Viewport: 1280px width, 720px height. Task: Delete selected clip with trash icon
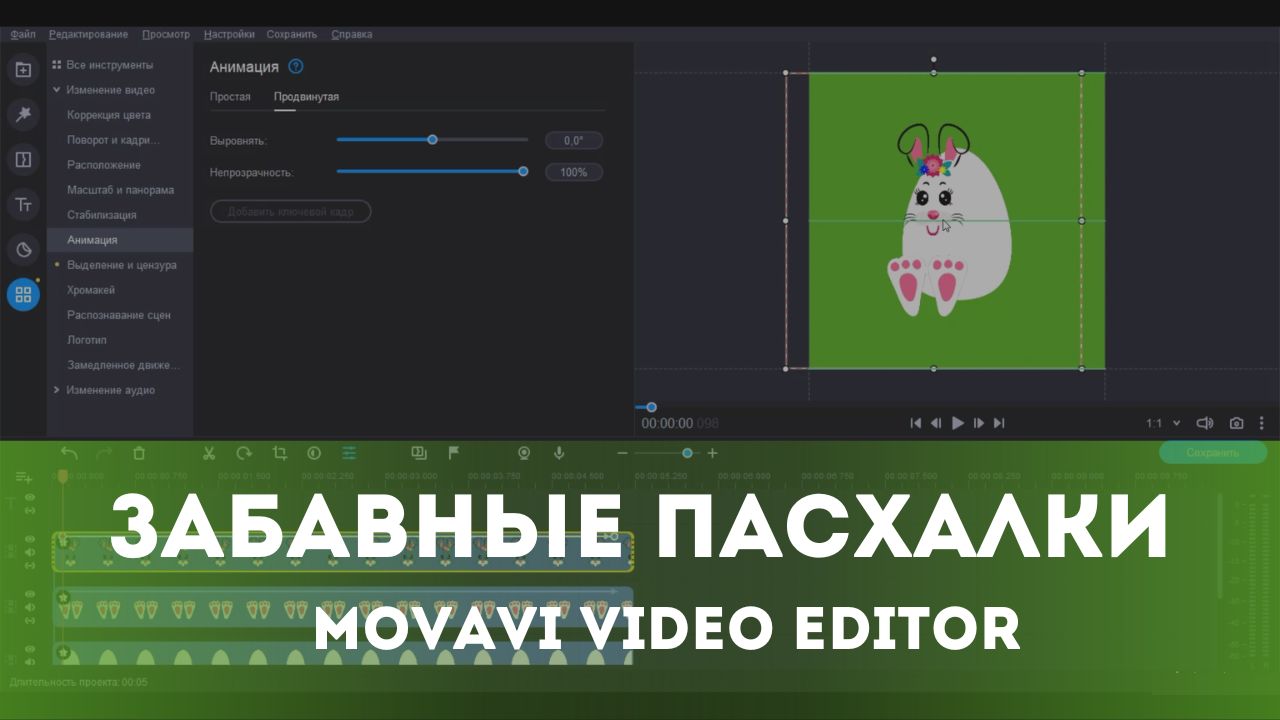139,453
